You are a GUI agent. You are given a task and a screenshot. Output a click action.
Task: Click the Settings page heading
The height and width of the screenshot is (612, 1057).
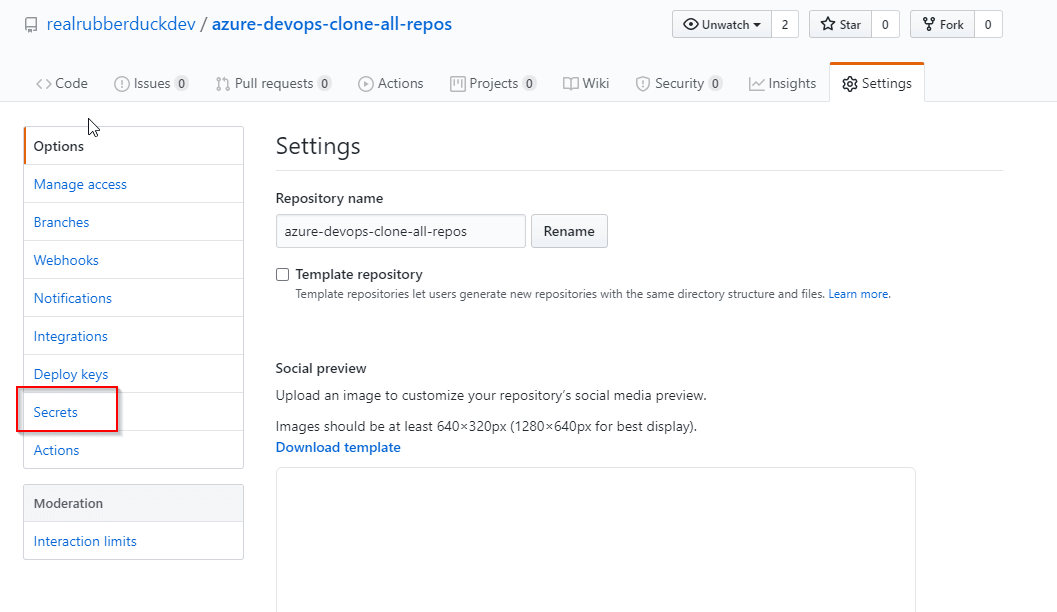[318, 146]
